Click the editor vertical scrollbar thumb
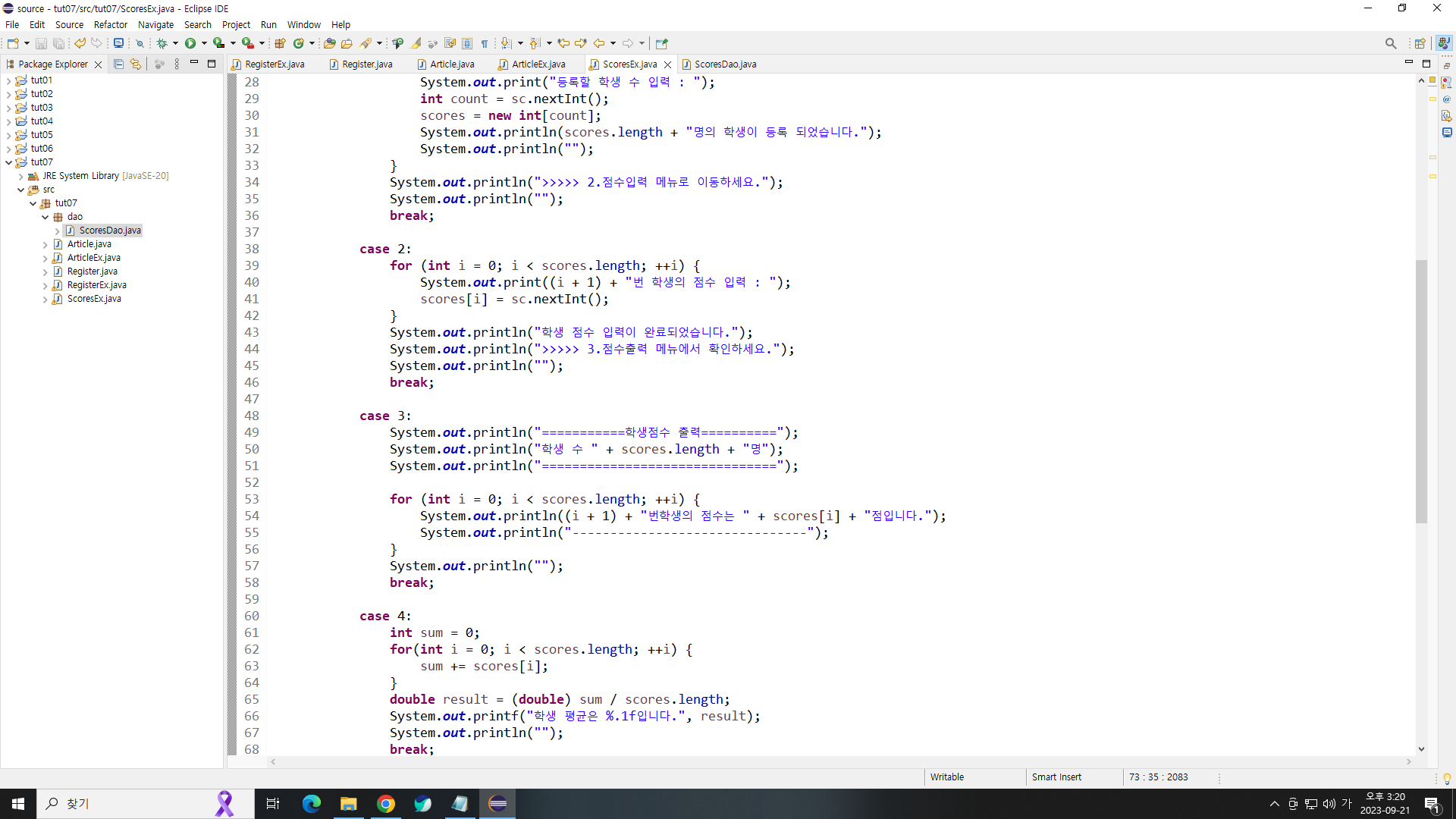Image resolution: width=1456 pixels, height=819 pixels. (1421, 391)
